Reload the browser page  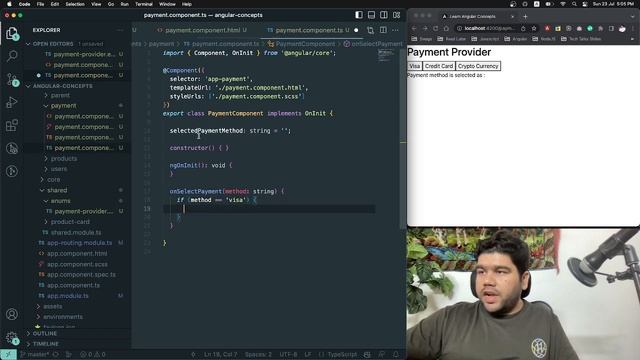436,29
